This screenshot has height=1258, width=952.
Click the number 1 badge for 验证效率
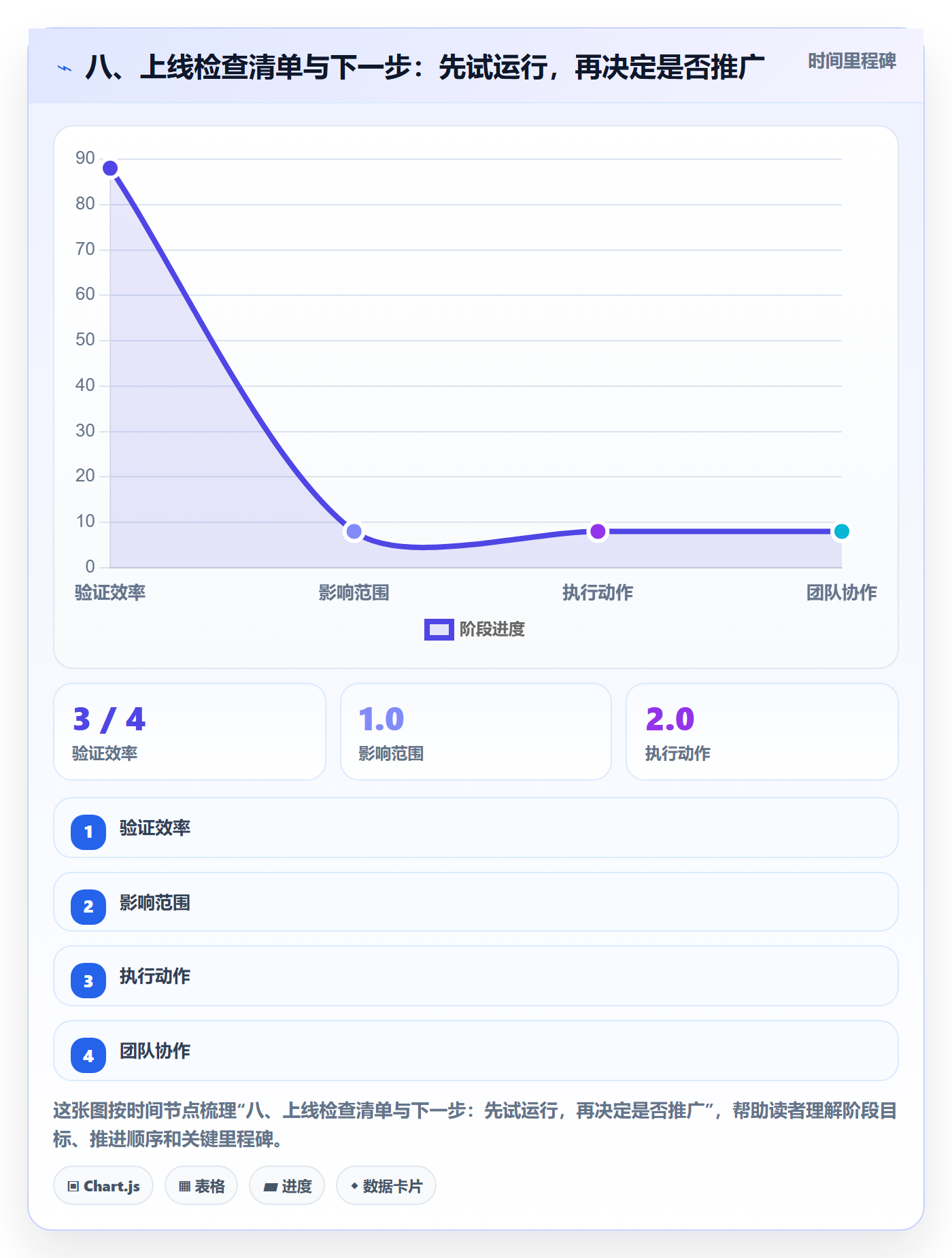click(x=88, y=832)
